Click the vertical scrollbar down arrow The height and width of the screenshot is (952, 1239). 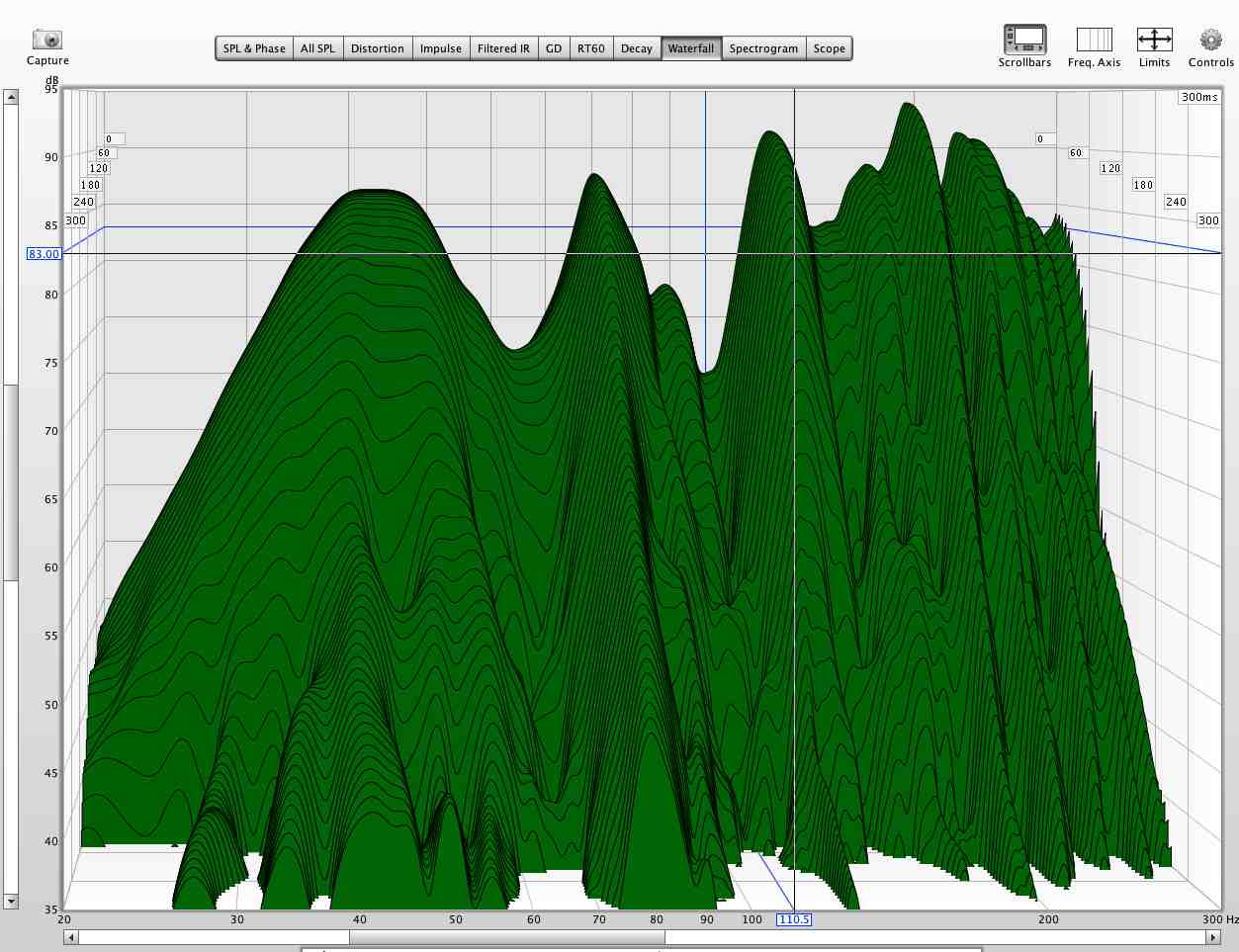(11, 902)
